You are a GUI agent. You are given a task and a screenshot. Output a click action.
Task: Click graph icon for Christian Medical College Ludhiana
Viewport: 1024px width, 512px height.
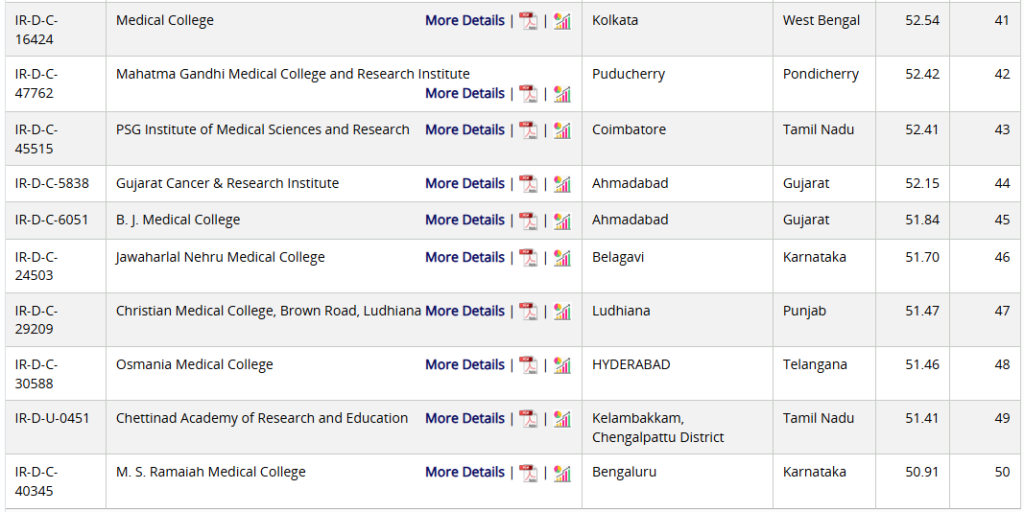(562, 312)
